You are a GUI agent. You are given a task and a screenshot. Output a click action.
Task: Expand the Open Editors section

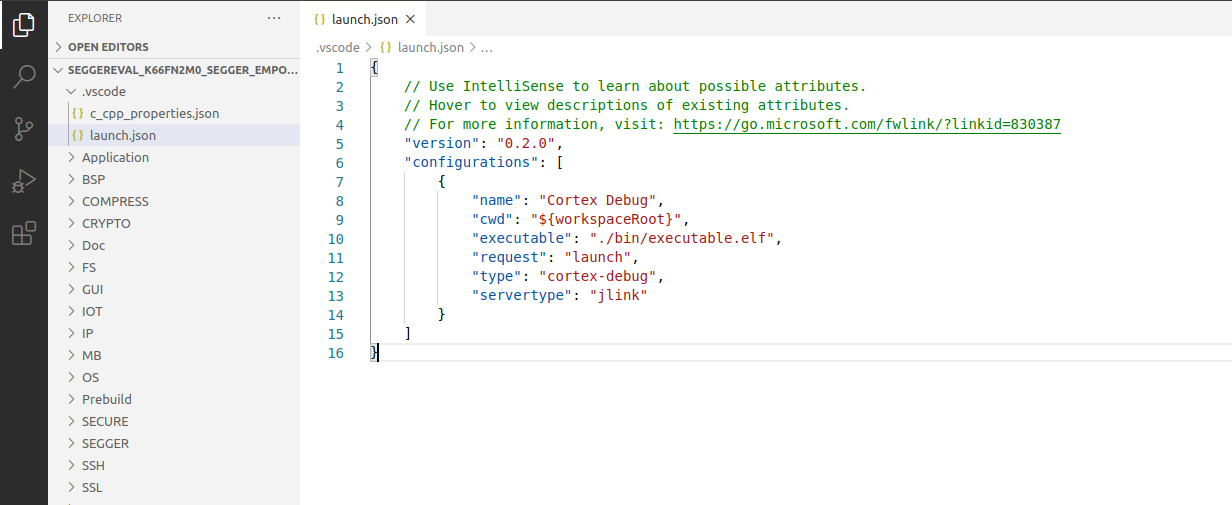[x=108, y=47]
